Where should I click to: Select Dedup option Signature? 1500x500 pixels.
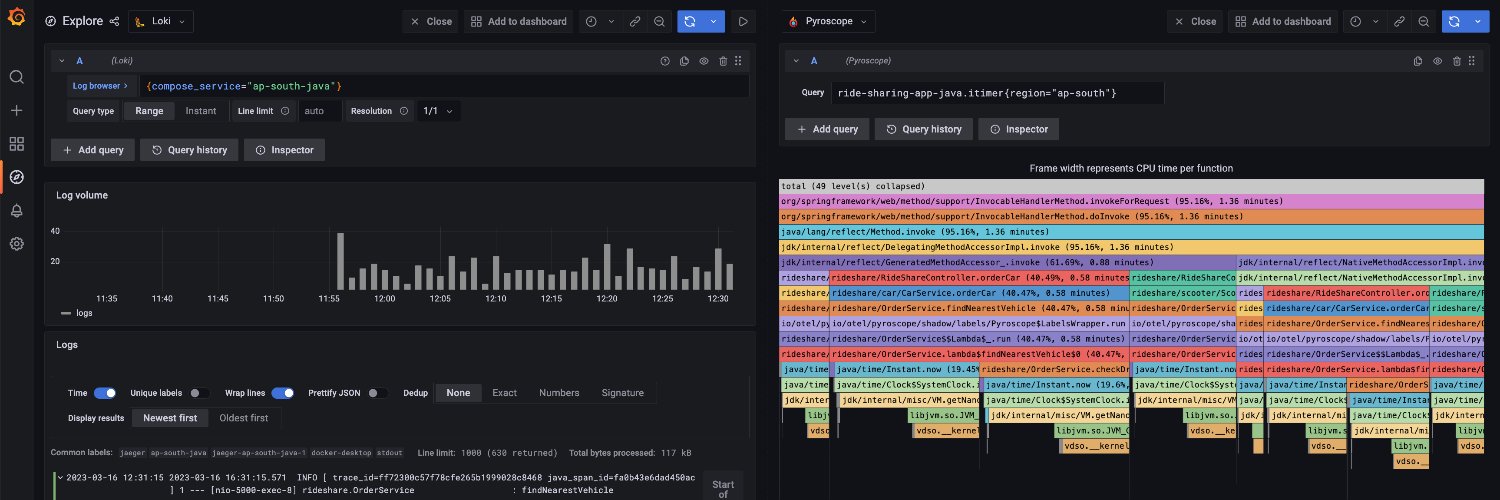coord(622,393)
